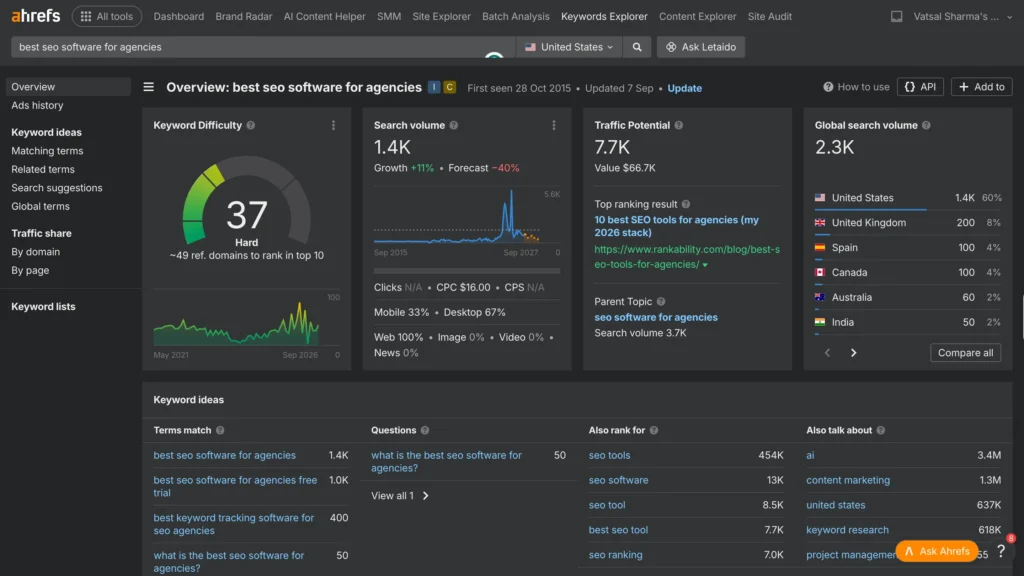
Task: Open the SMM tool
Action: point(389,16)
